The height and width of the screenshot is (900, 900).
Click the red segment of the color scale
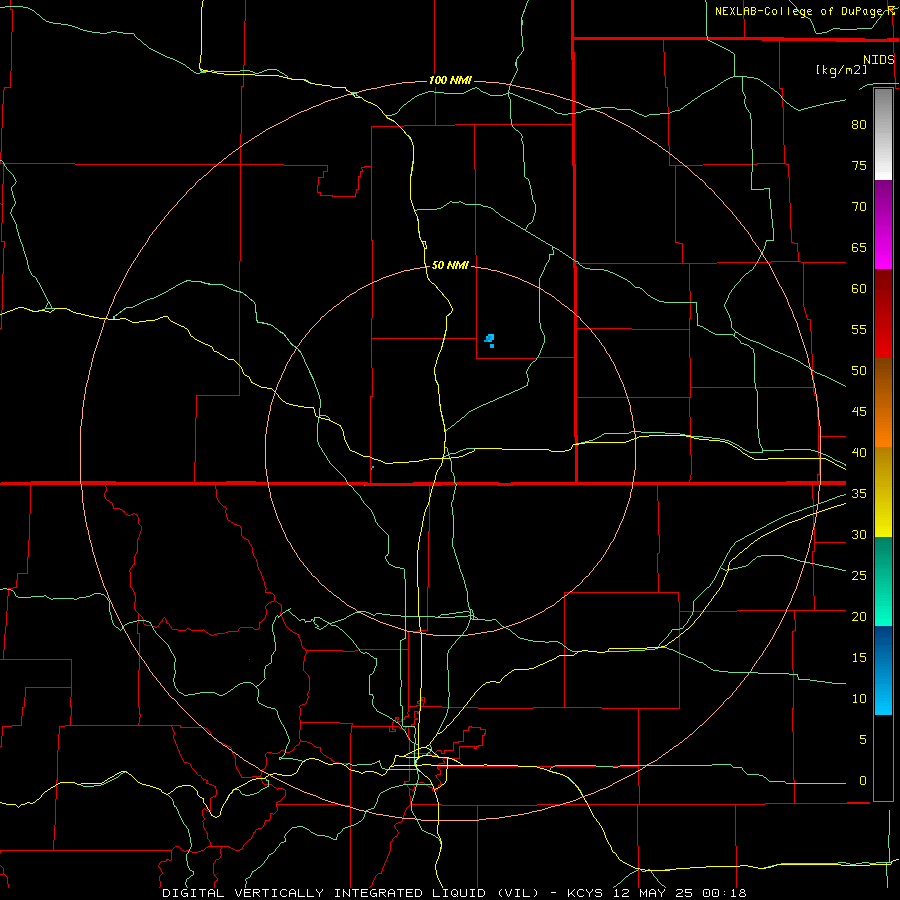click(883, 313)
